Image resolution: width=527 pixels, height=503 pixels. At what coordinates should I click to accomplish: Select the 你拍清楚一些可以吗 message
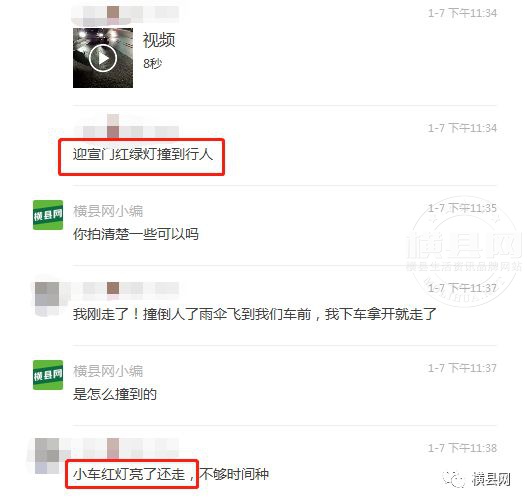point(136,234)
